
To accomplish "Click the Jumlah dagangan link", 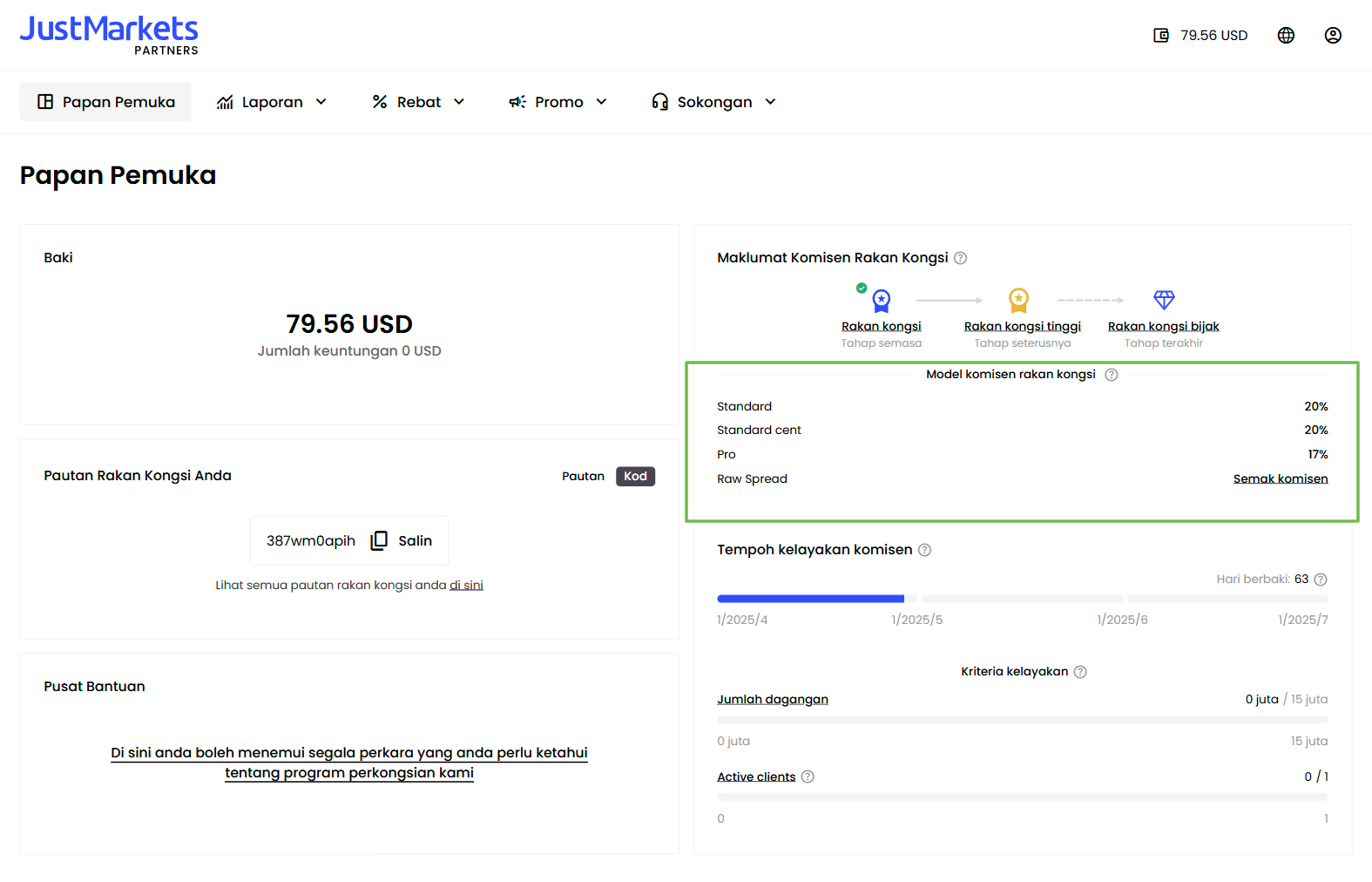I will (x=773, y=700).
